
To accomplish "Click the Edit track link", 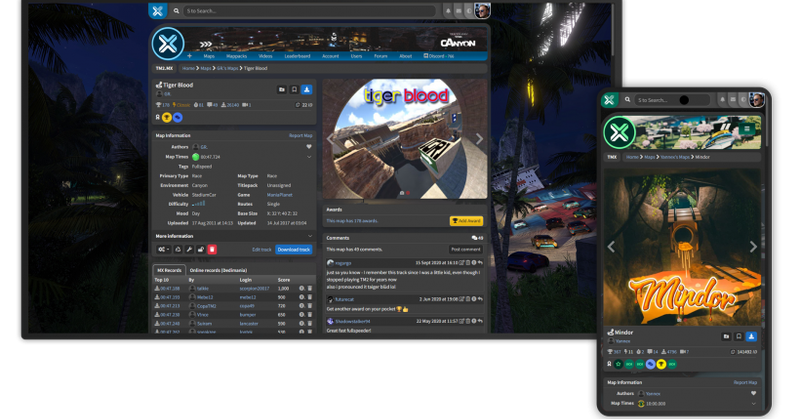I will pos(262,250).
